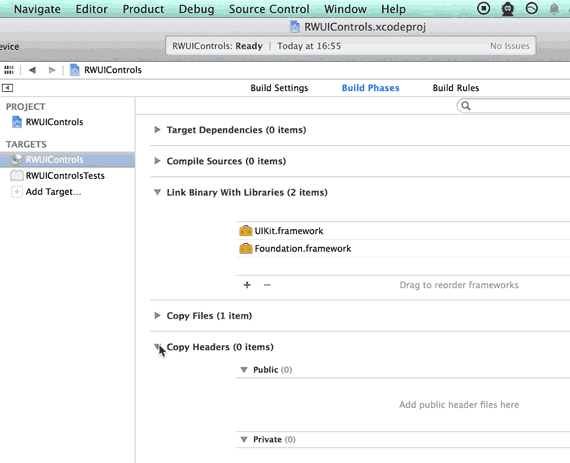Viewport: 570px width, 463px height.
Task: Switch to the Build Settings tab
Action: coord(279,88)
